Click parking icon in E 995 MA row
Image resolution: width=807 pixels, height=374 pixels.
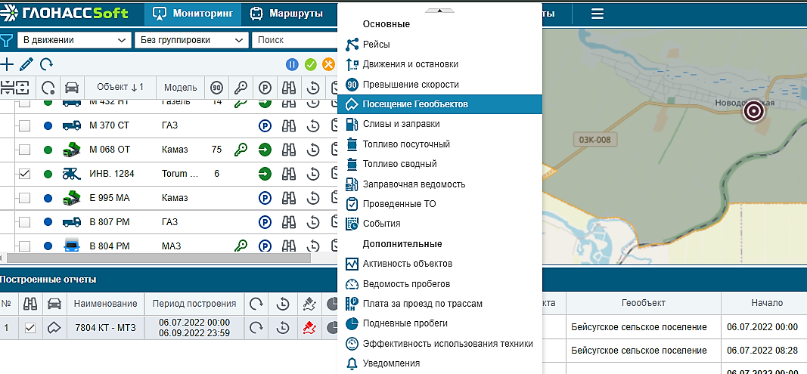pos(265,198)
